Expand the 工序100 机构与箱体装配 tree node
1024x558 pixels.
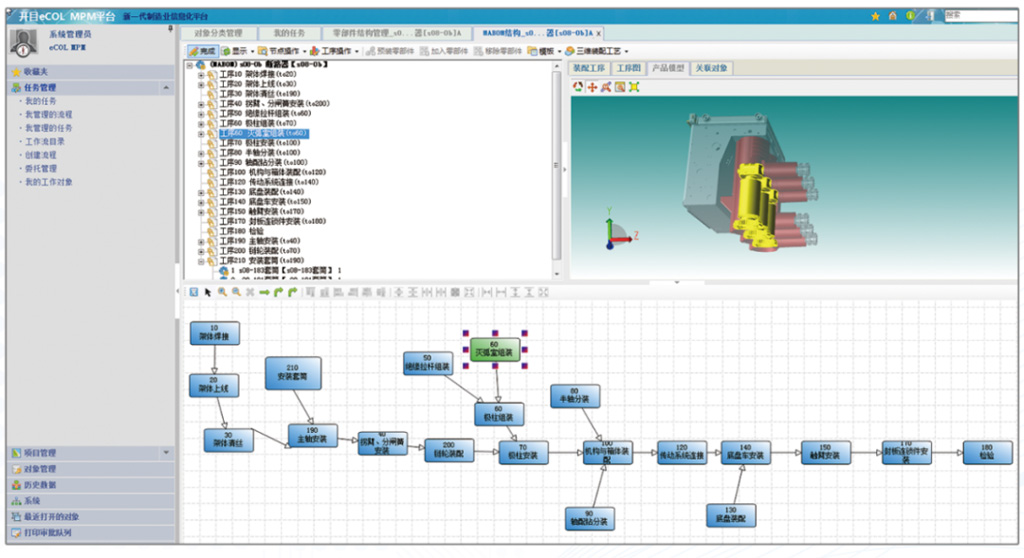point(201,172)
